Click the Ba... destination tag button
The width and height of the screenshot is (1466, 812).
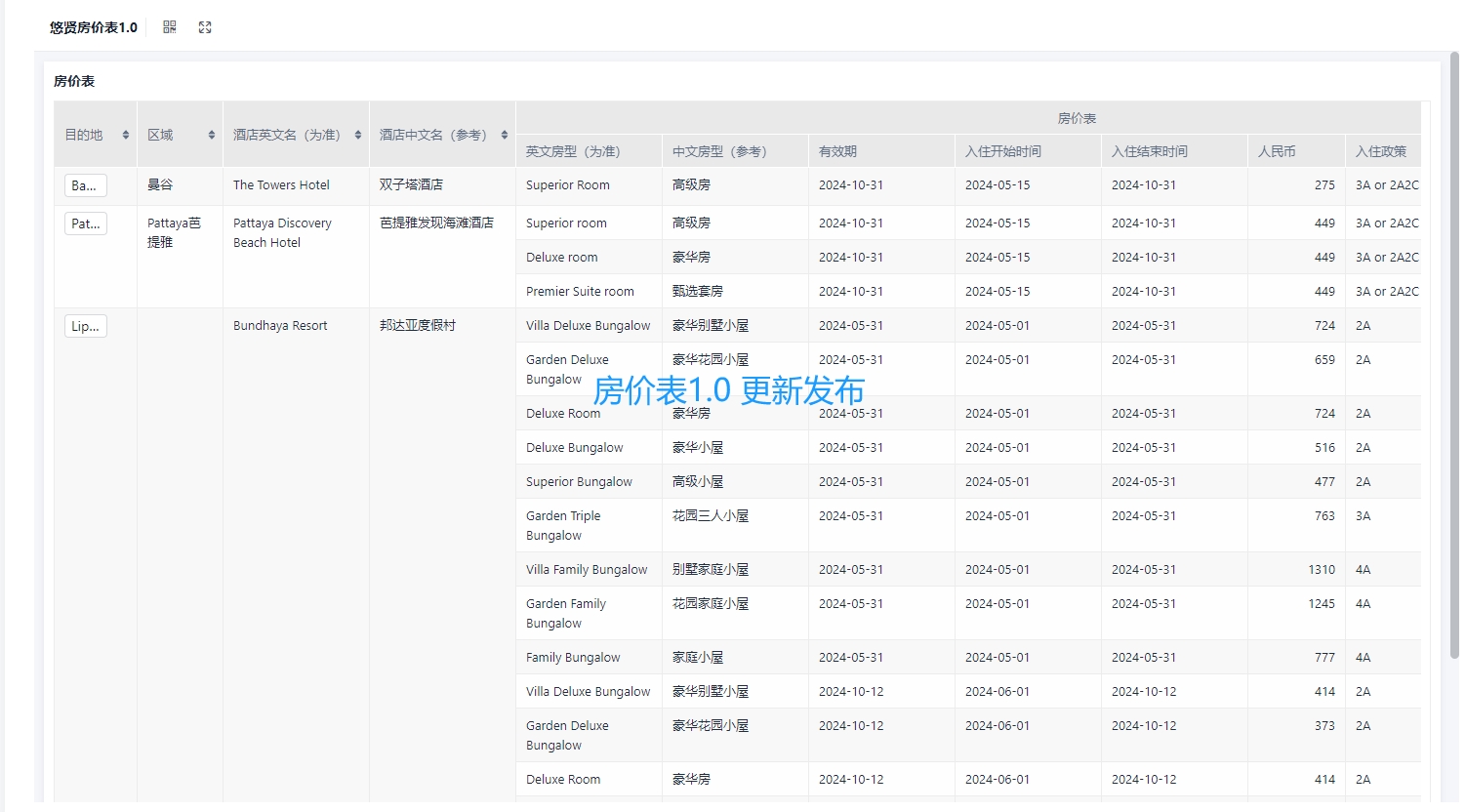click(x=85, y=184)
